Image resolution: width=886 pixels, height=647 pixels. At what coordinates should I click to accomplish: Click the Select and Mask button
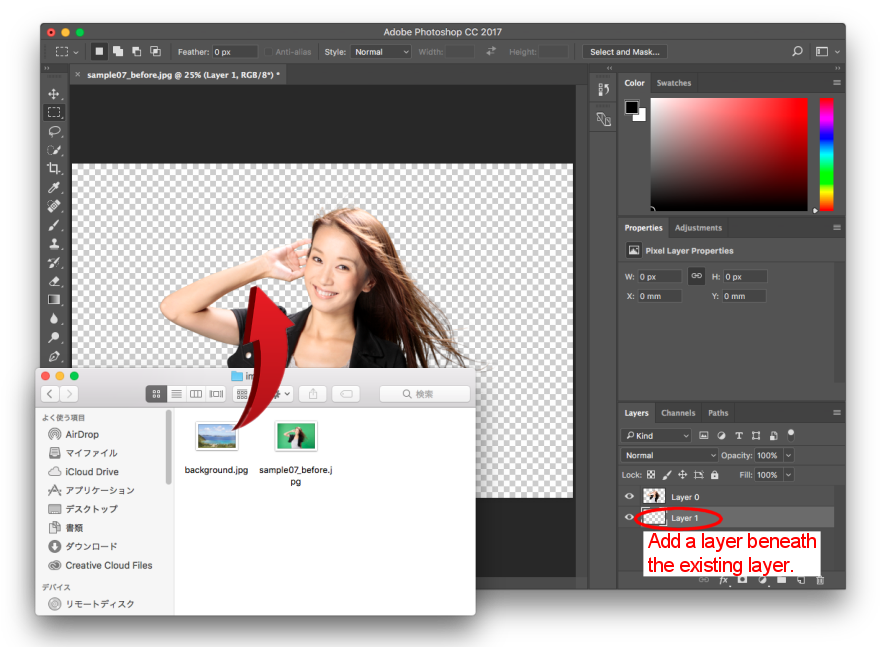pyautogui.click(x=625, y=51)
